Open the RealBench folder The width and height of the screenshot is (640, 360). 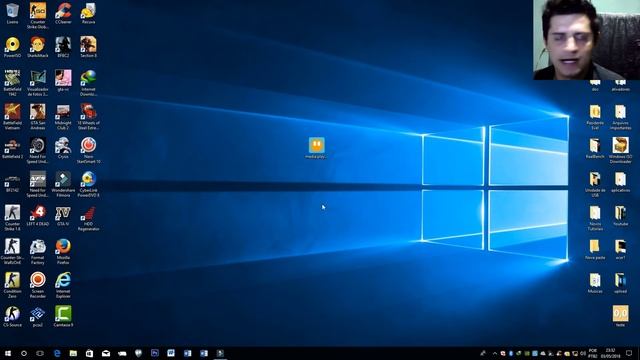tap(595, 148)
